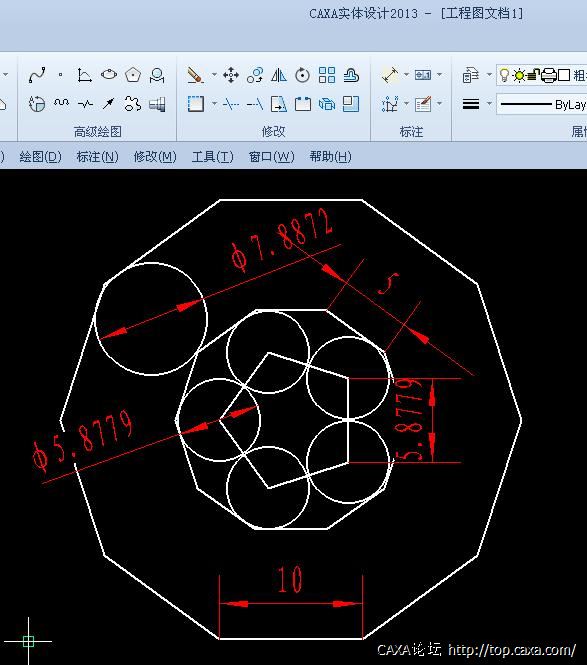Click the 高级绘图 group label
587x665 pixels.
[98, 132]
